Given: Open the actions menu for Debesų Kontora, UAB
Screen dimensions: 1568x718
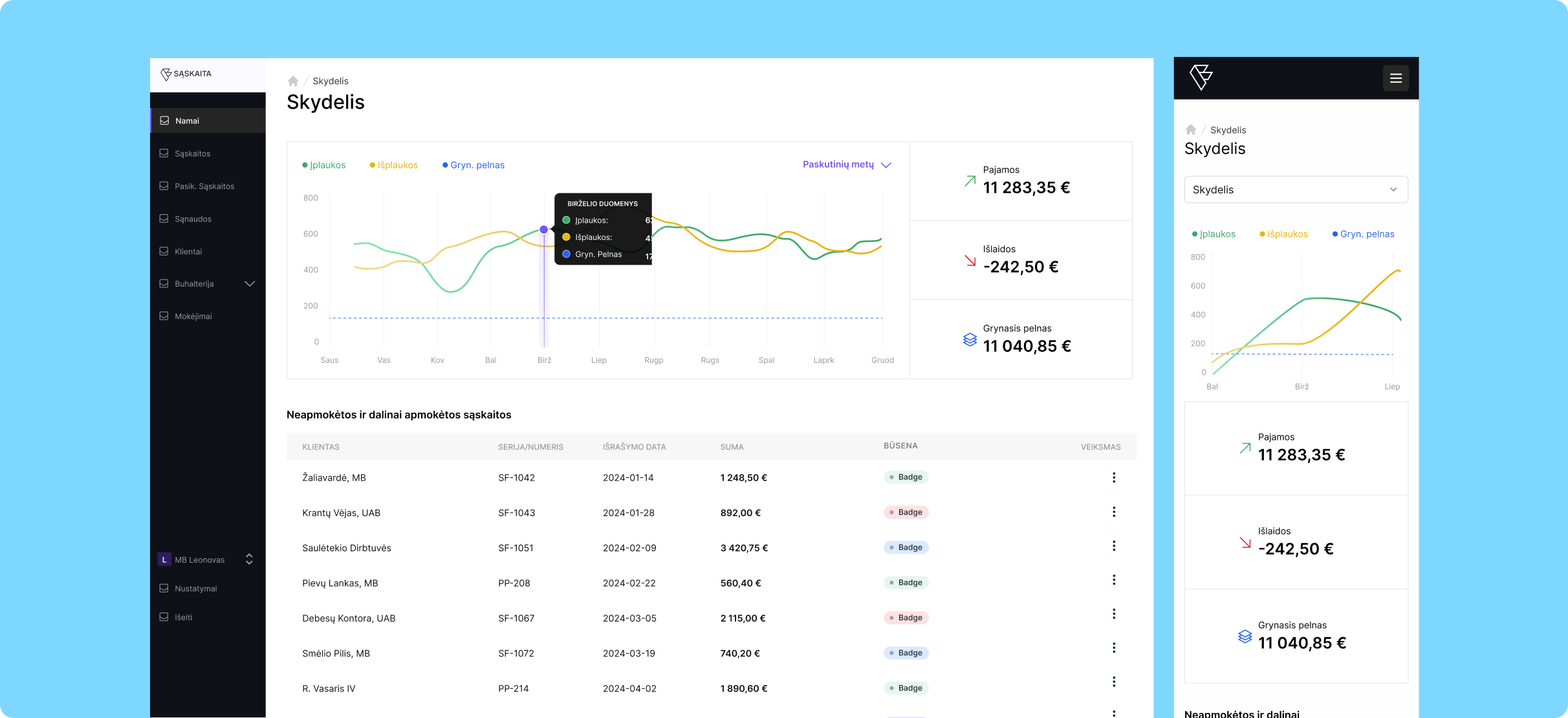Looking at the screenshot, I should (1114, 614).
